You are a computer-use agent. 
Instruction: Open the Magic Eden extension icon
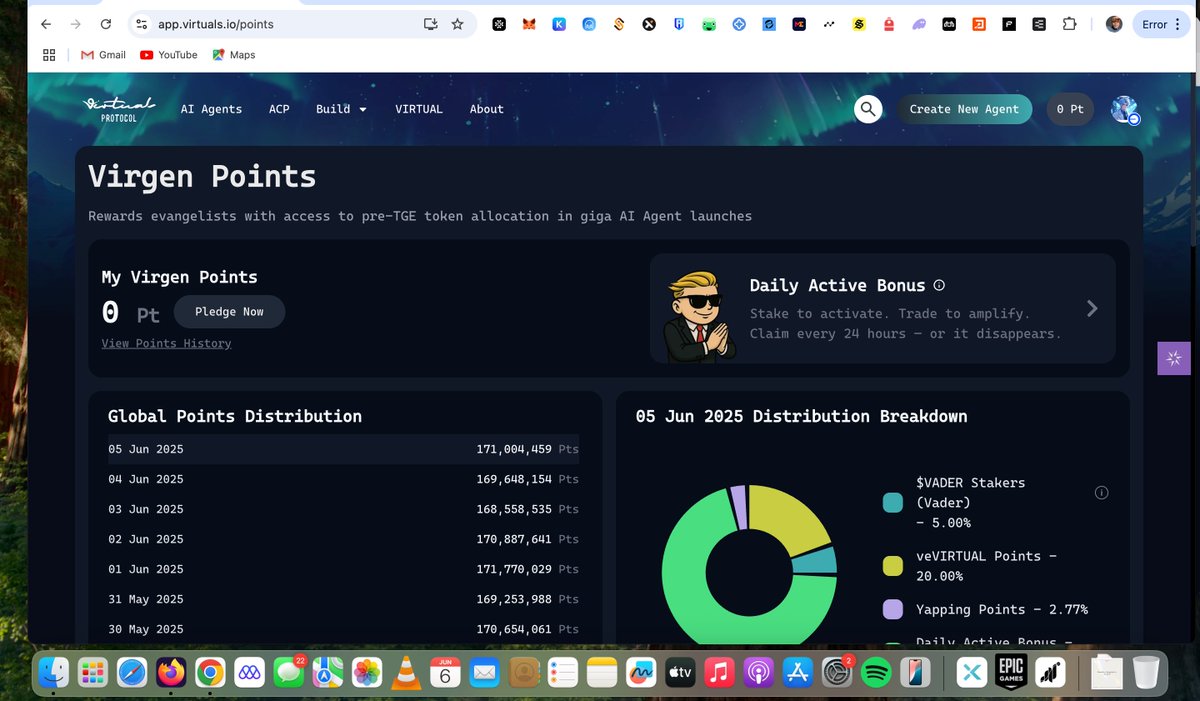pyautogui.click(x=799, y=24)
